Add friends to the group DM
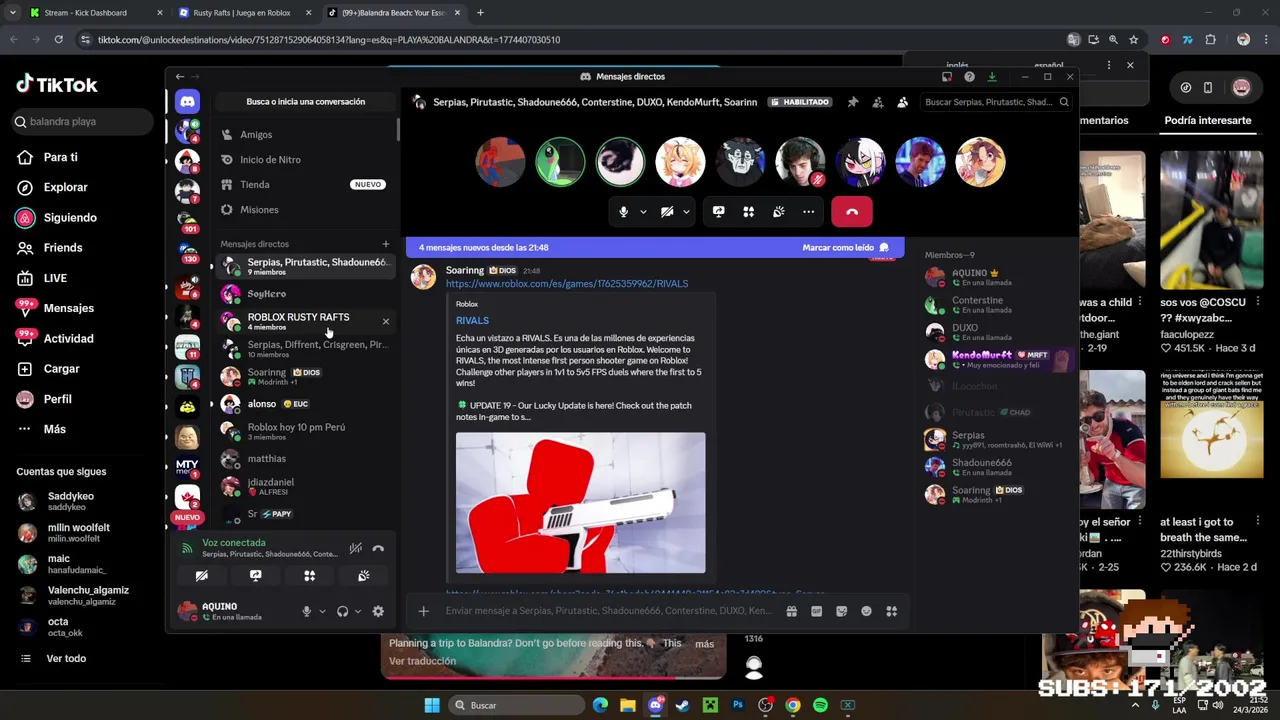Image resolution: width=1280 pixels, height=720 pixels. point(877,102)
